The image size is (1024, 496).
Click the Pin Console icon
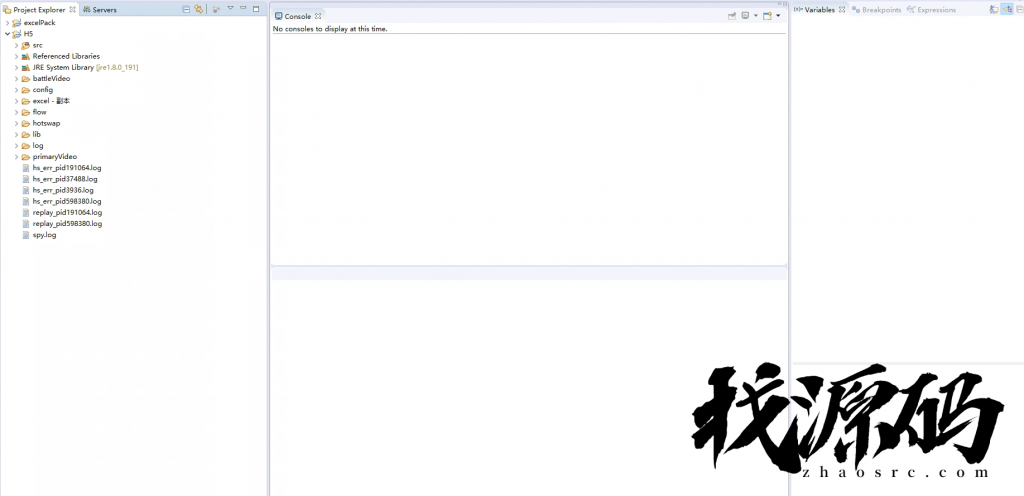pyautogui.click(x=732, y=16)
